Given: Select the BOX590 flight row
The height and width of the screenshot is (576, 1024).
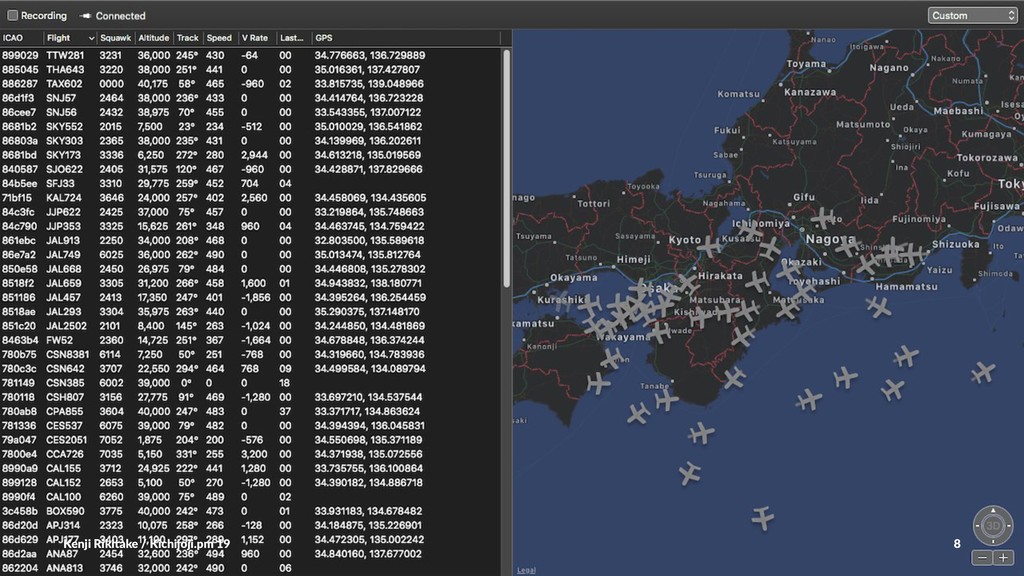Looking at the screenshot, I should click(251, 511).
